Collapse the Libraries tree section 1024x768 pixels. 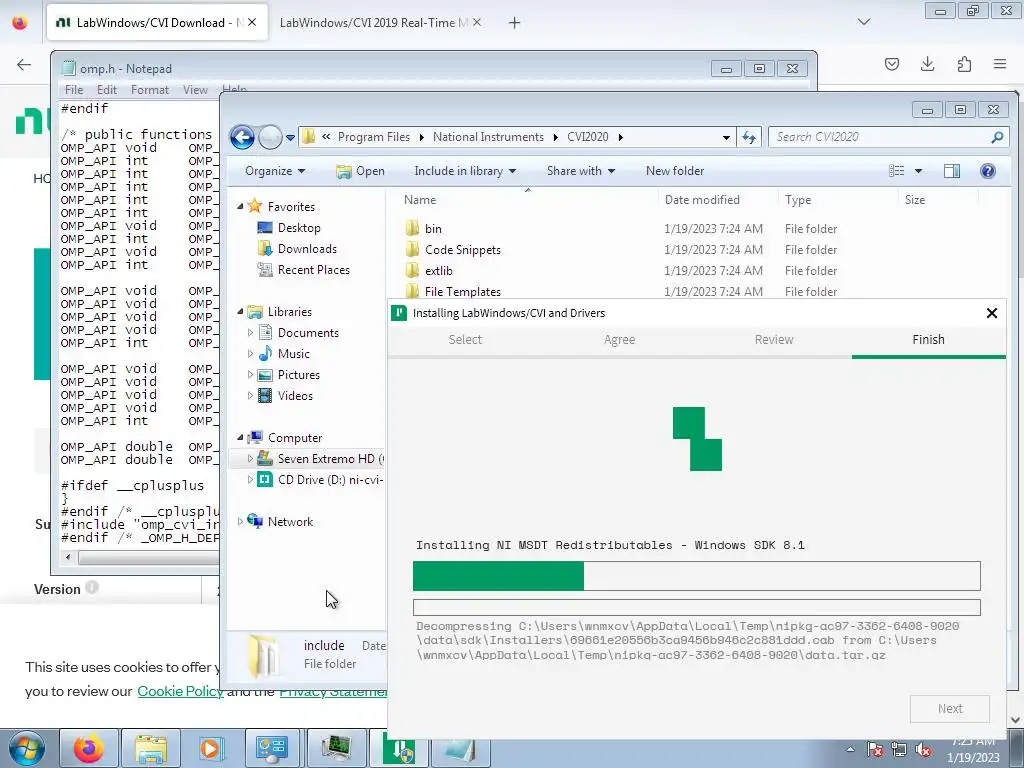pos(240,312)
